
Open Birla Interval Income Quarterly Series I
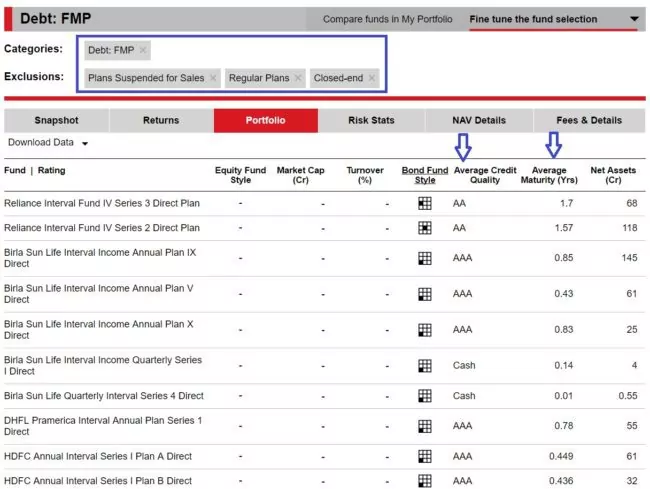[103, 366]
